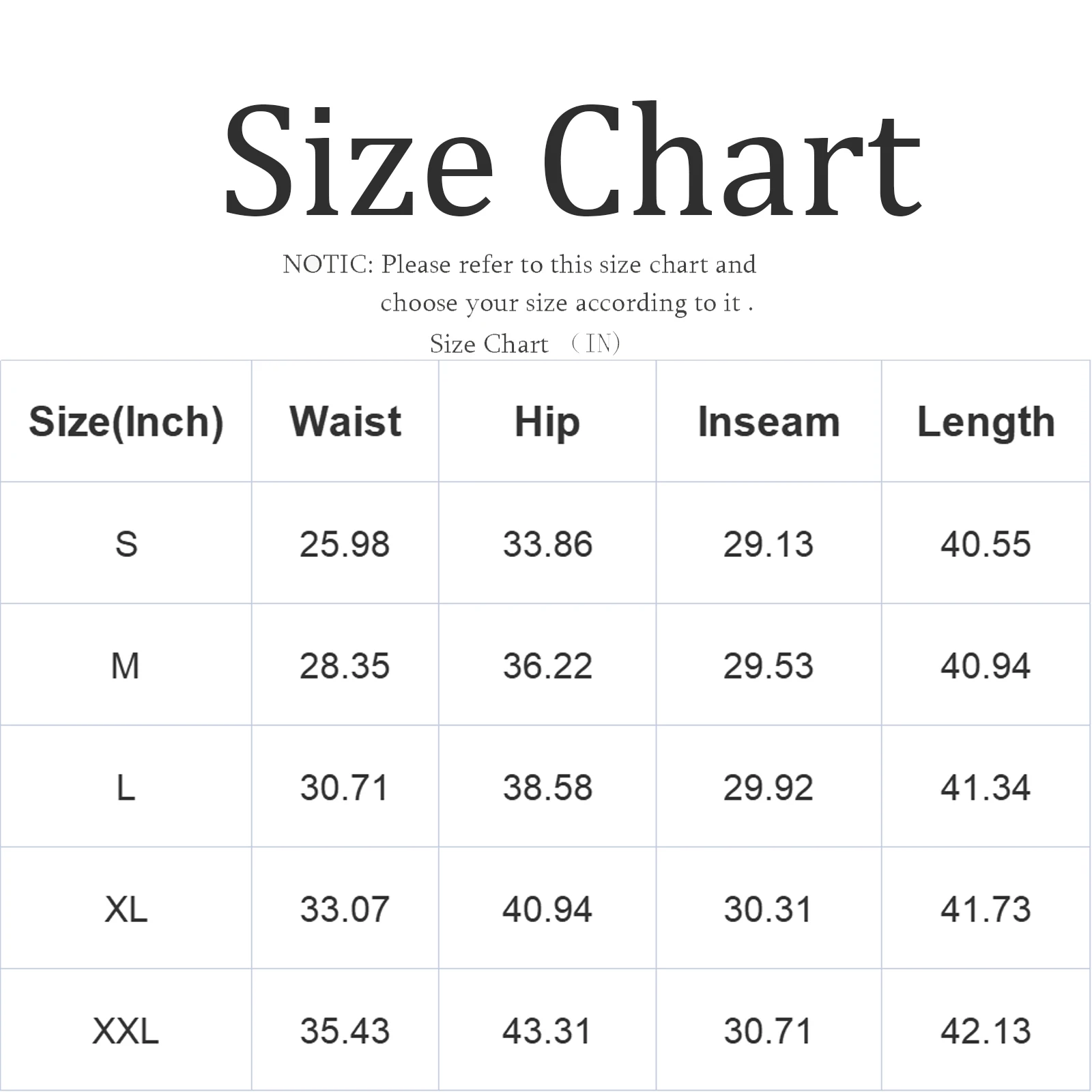Select the Waist column header

[x=345, y=421]
